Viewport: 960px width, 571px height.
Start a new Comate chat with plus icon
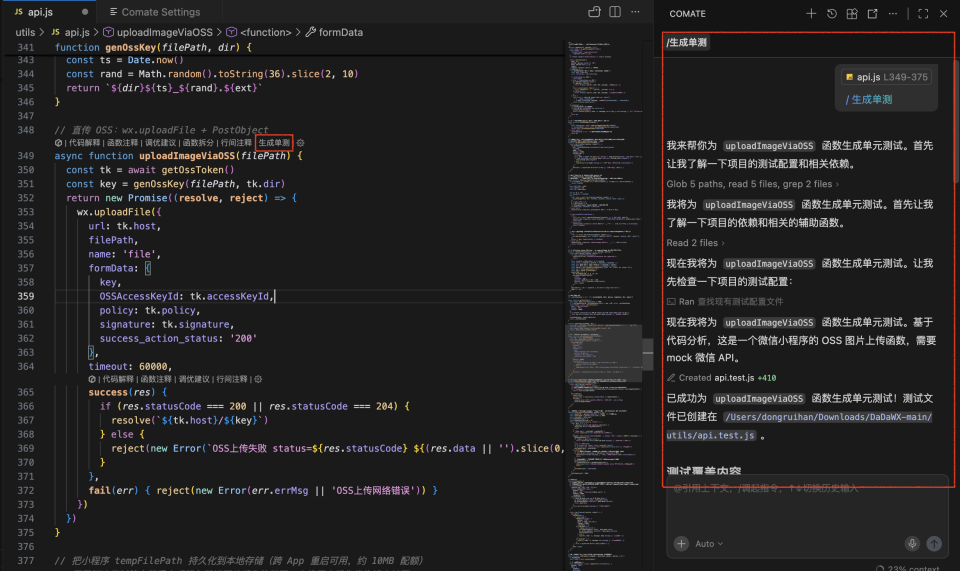click(x=811, y=13)
